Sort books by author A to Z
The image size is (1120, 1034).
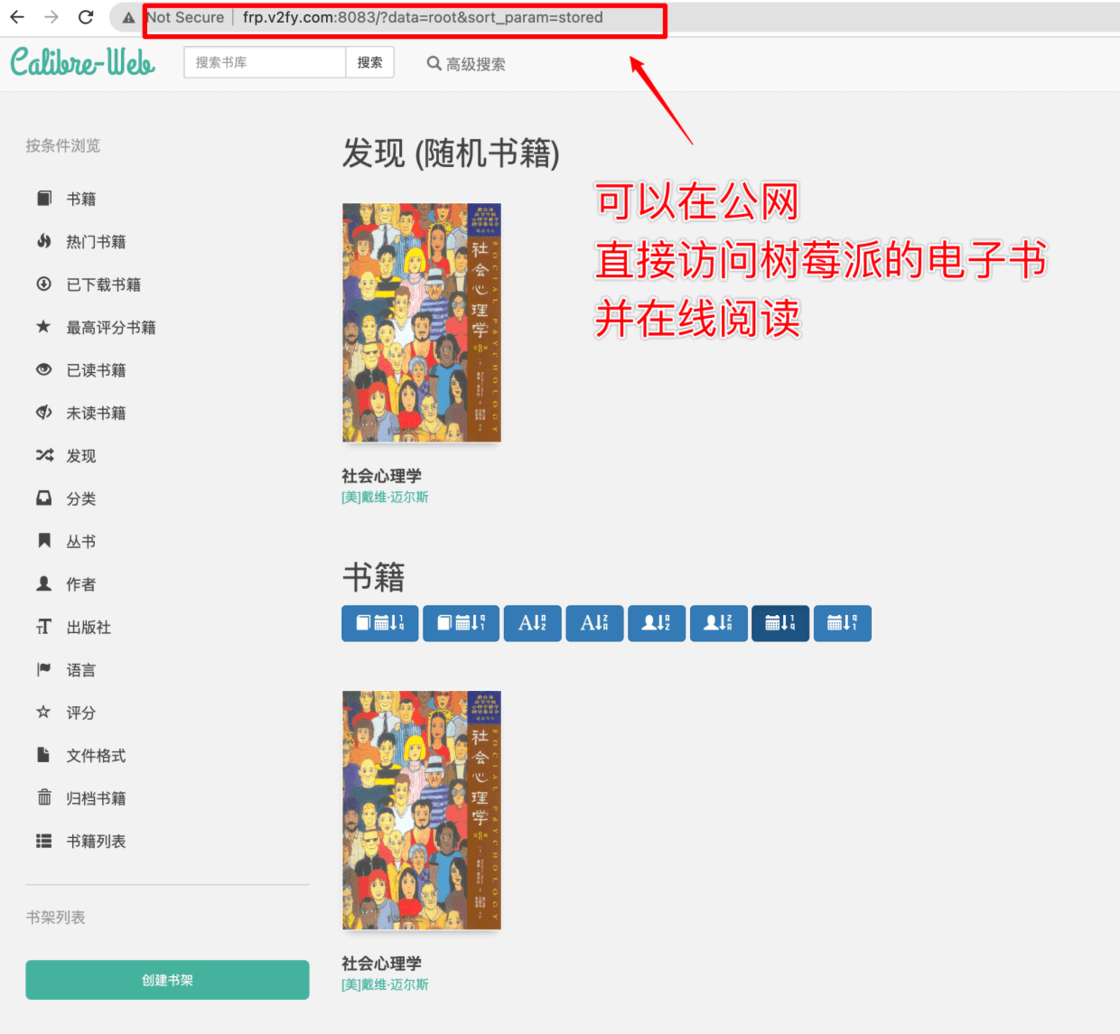point(656,623)
